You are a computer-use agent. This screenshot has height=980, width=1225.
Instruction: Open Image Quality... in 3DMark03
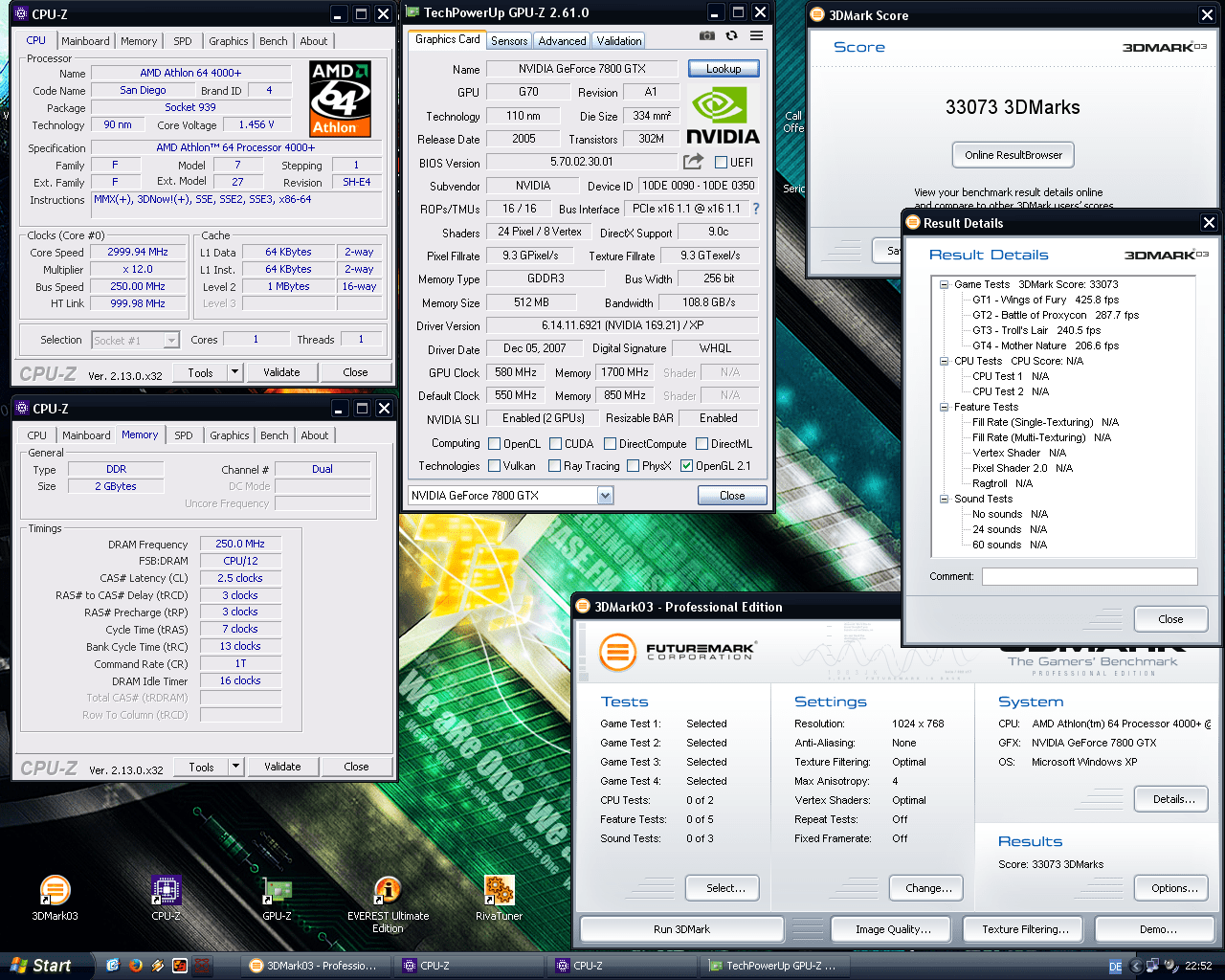click(x=893, y=929)
